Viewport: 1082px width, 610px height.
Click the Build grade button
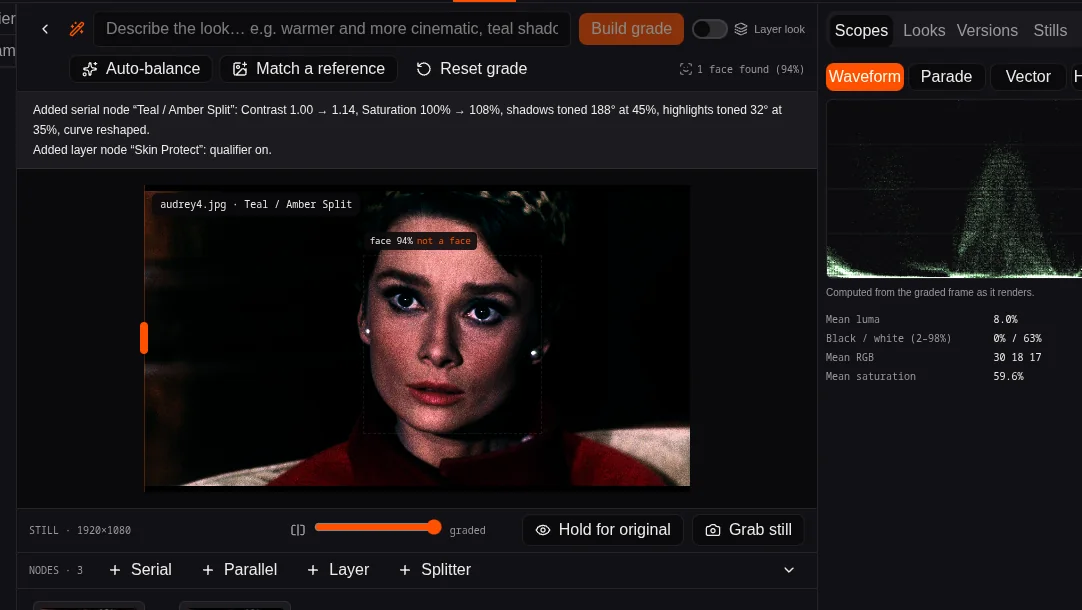pos(631,29)
